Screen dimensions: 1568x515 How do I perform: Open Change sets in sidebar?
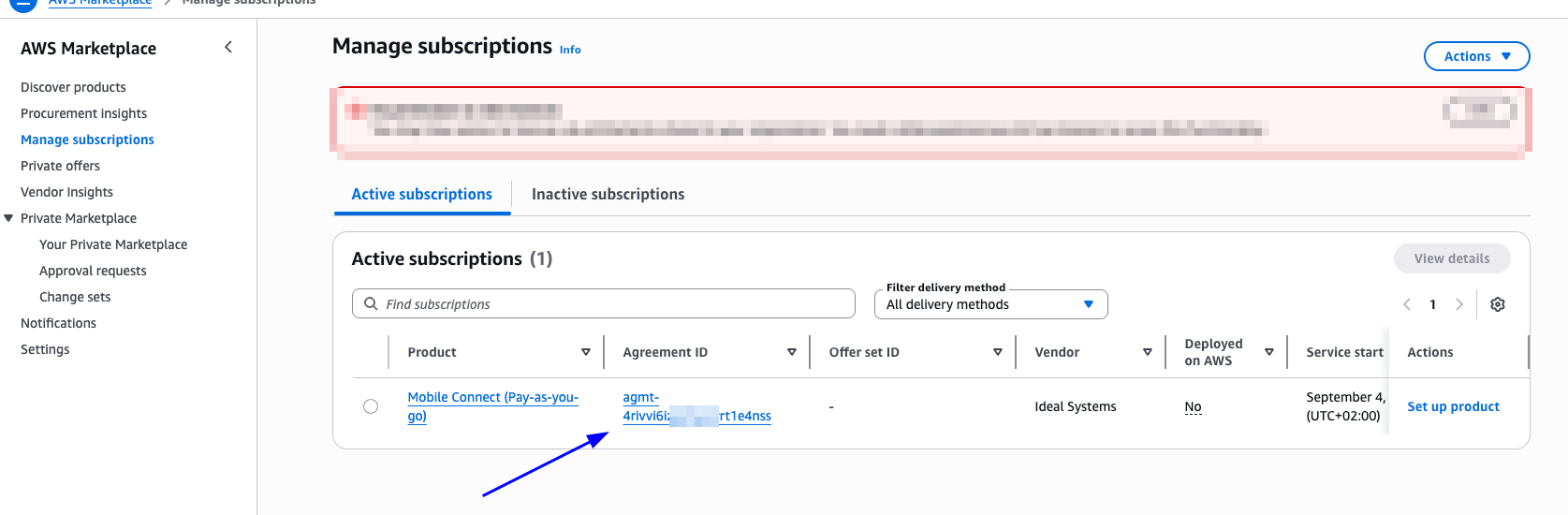click(75, 297)
